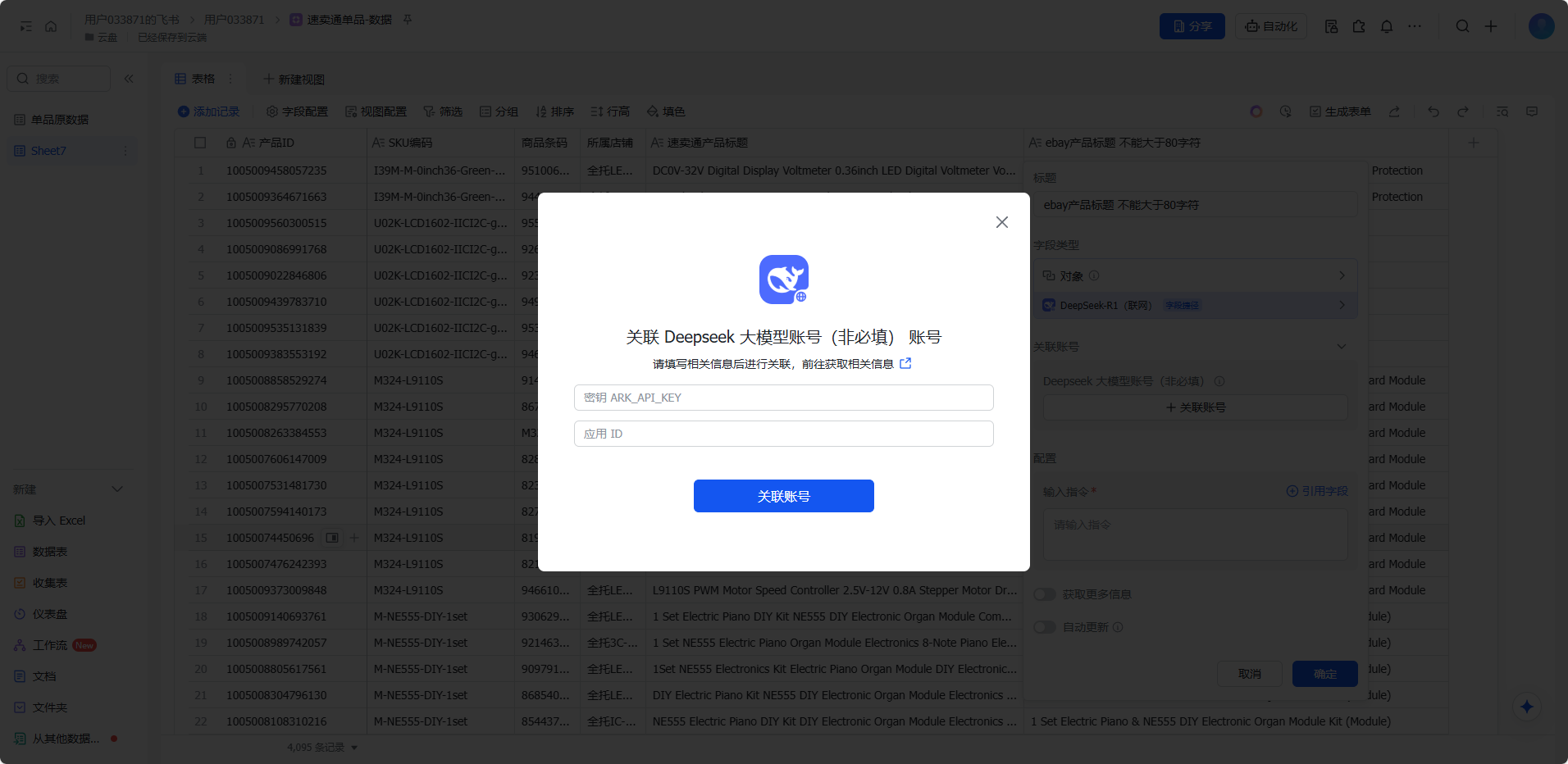
Task: Click the share export arrow icon in toolbar
Action: click(1394, 111)
